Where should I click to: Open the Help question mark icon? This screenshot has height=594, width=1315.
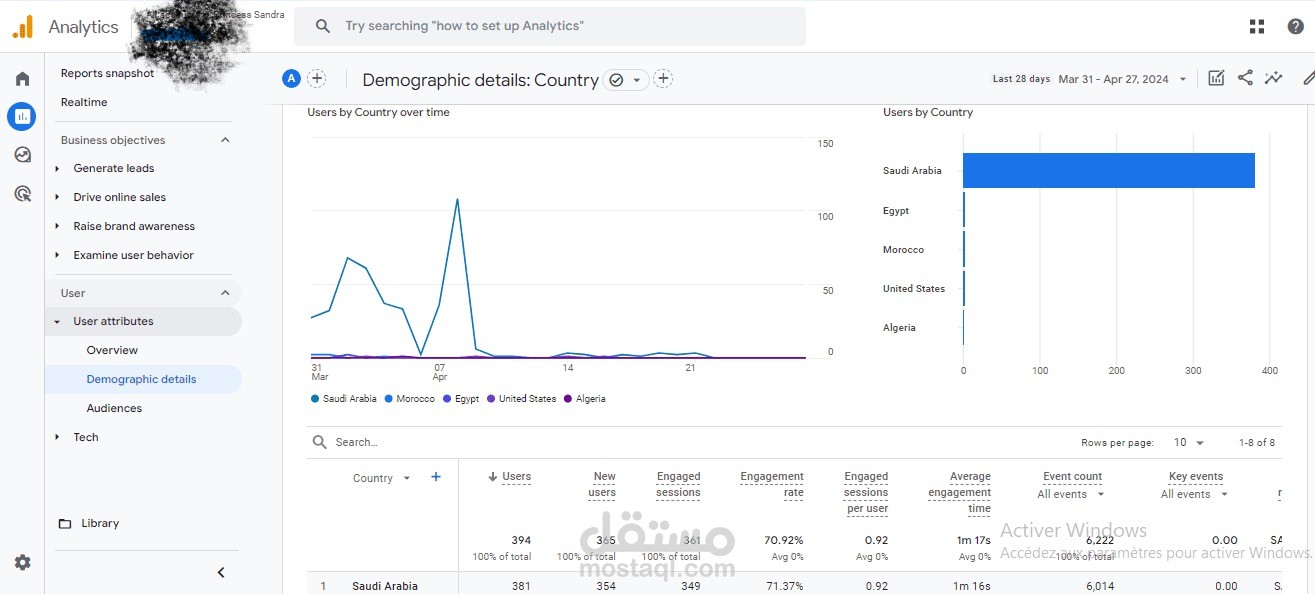pyautogui.click(x=1295, y=27)
